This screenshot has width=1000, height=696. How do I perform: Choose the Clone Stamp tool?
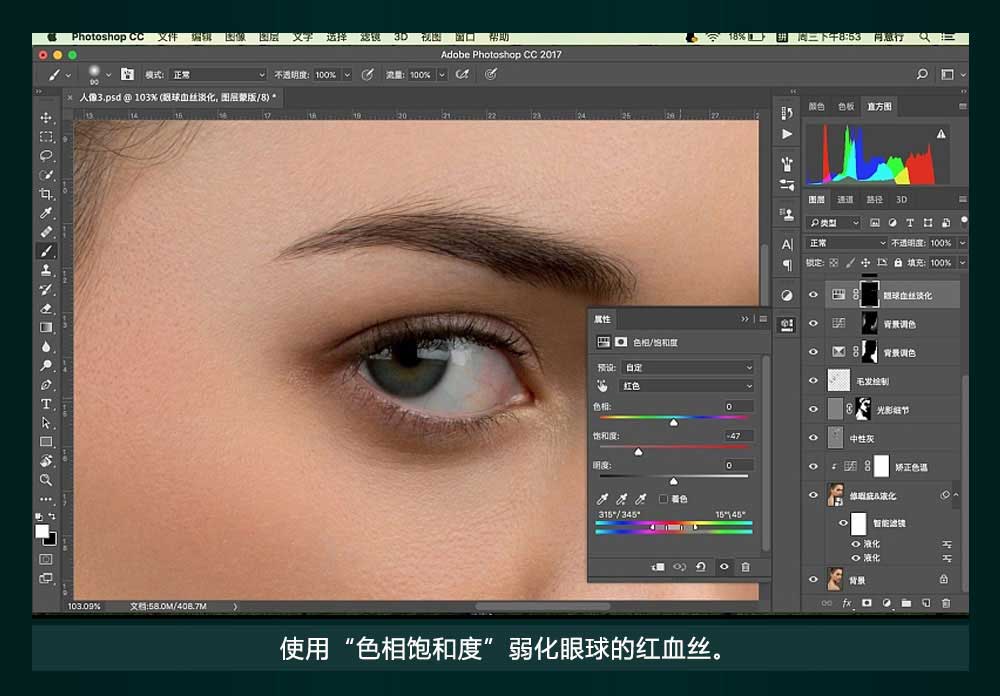[x=46, y=270]
